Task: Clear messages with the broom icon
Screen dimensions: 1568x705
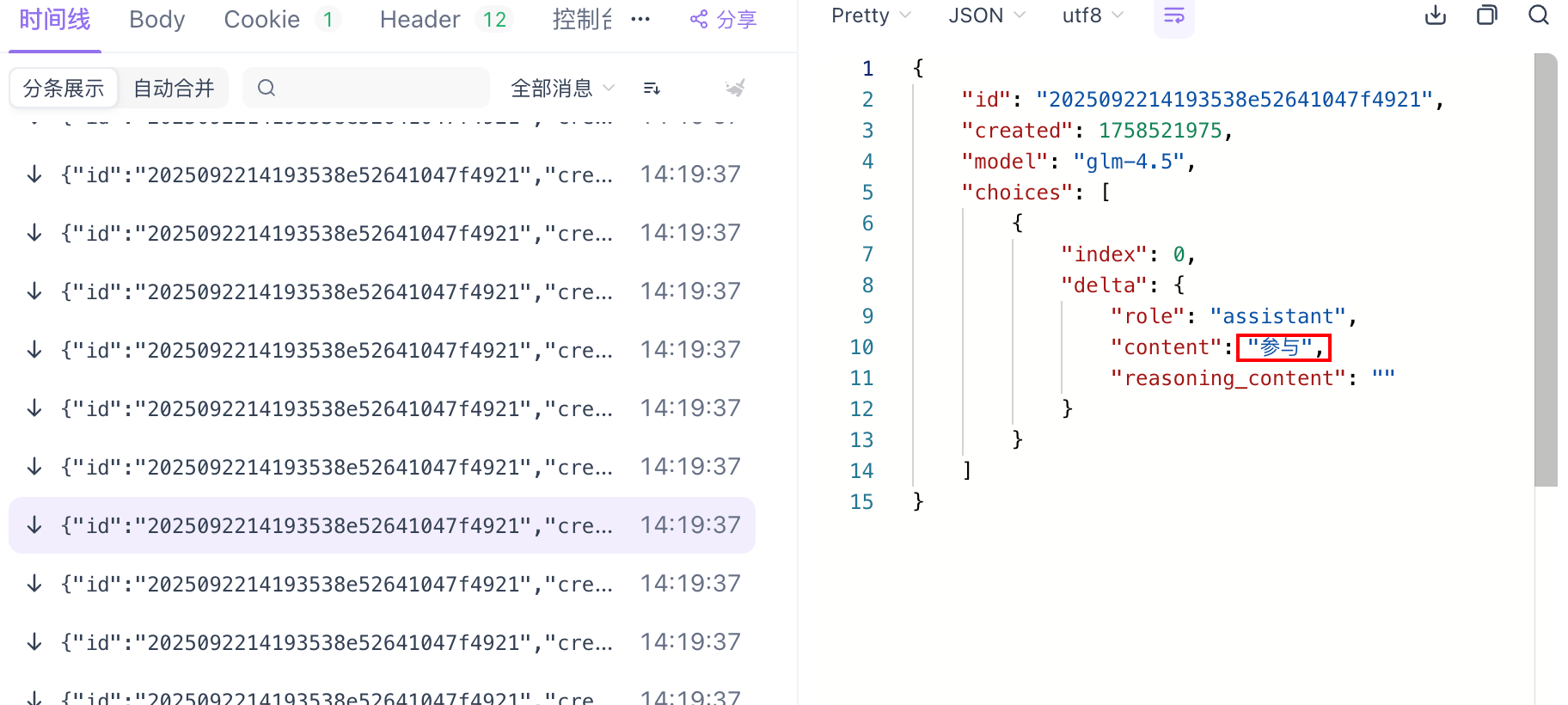Action: click(x=735, y=88)
